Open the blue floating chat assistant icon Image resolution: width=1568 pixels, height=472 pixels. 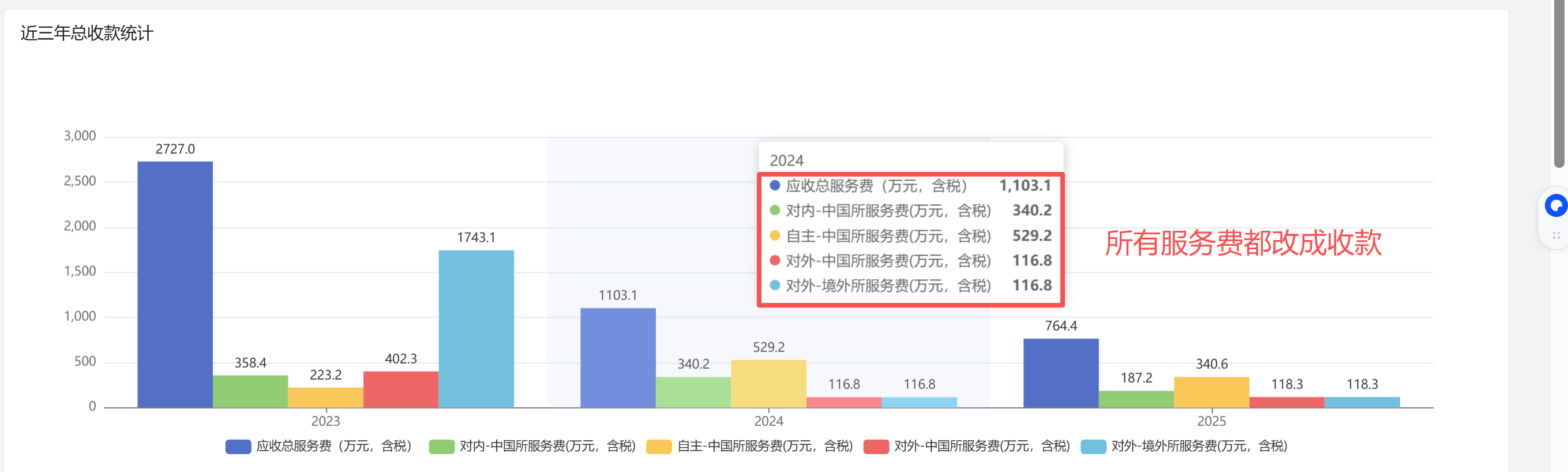pyautogui.click(x=1556, y=206)
